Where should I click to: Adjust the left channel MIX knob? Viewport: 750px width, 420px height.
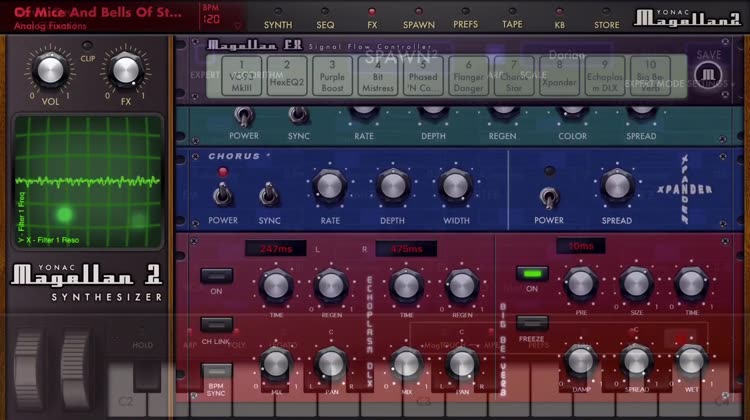[276, 365]
